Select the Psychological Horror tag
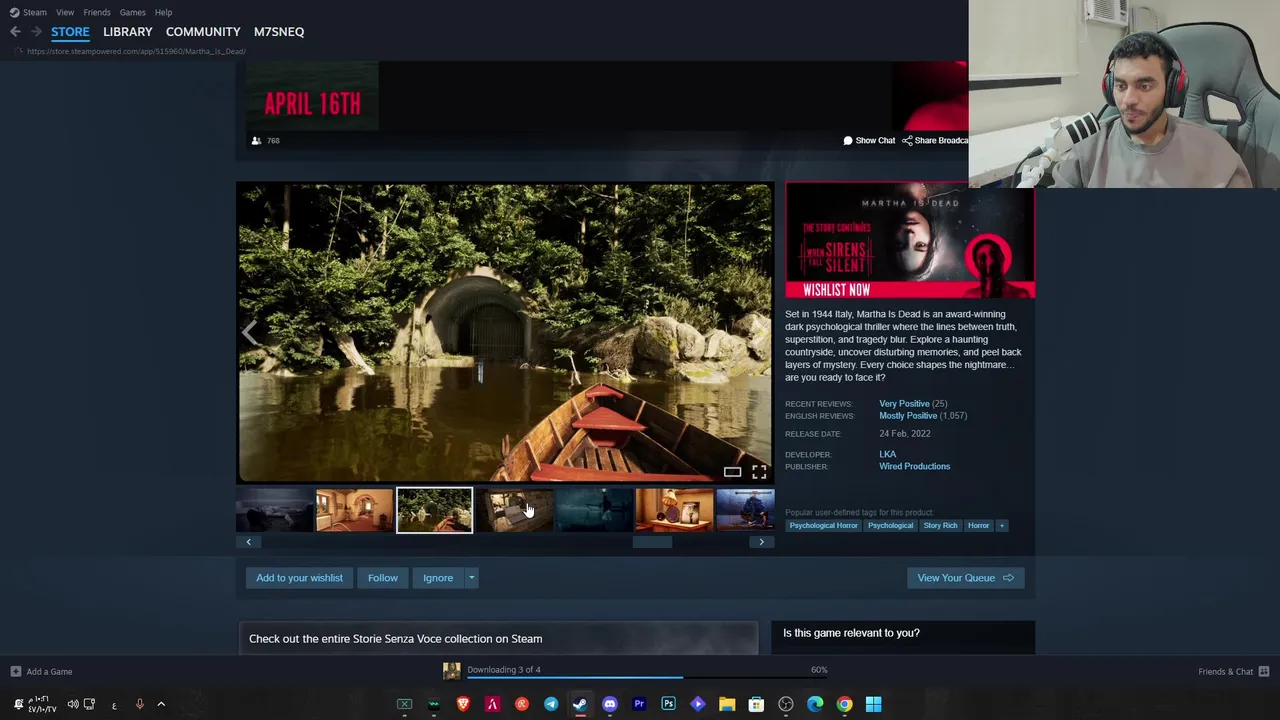1280x720 pixels. tap(823, 526)
